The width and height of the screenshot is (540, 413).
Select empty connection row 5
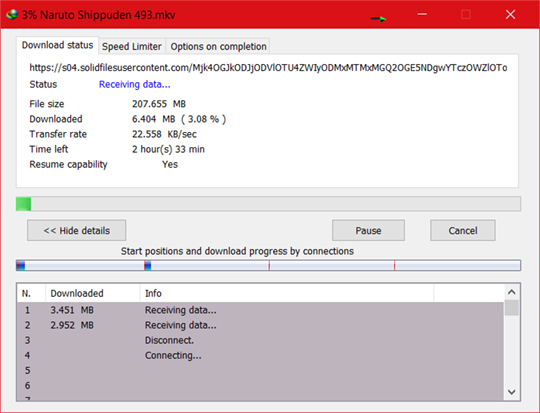(x=260, y=371)
